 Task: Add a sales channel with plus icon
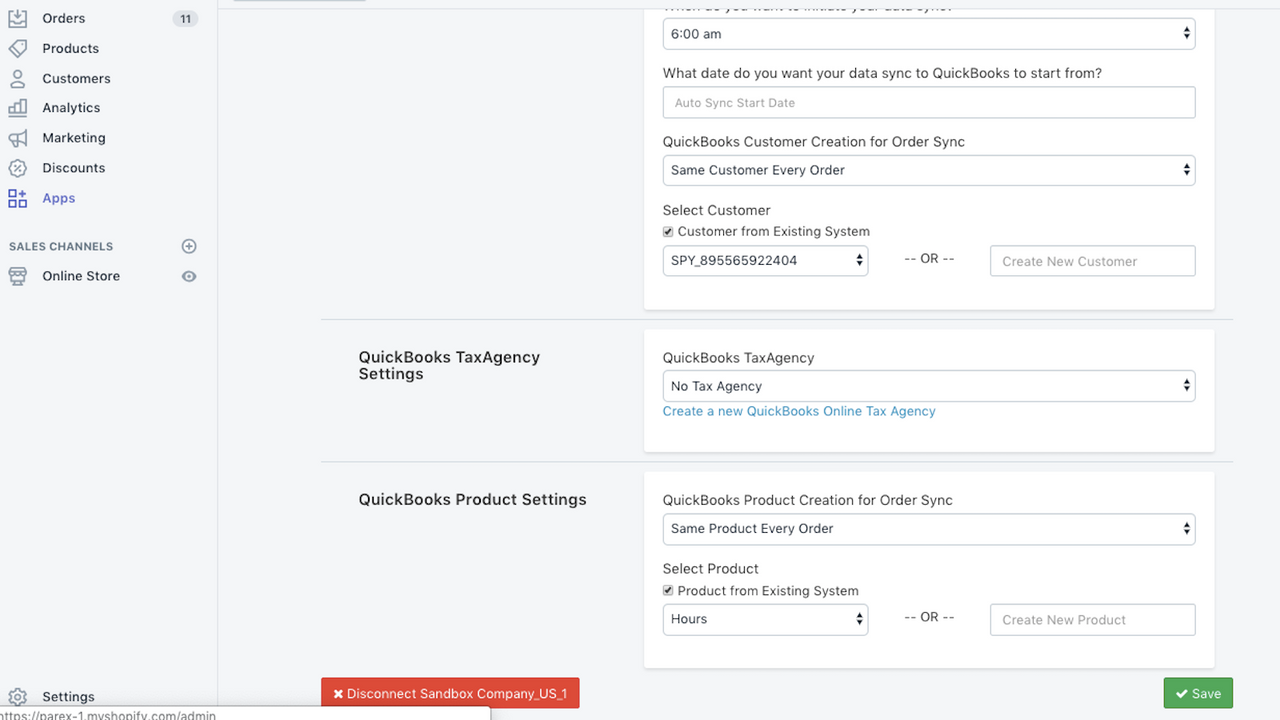click(189, 246)
